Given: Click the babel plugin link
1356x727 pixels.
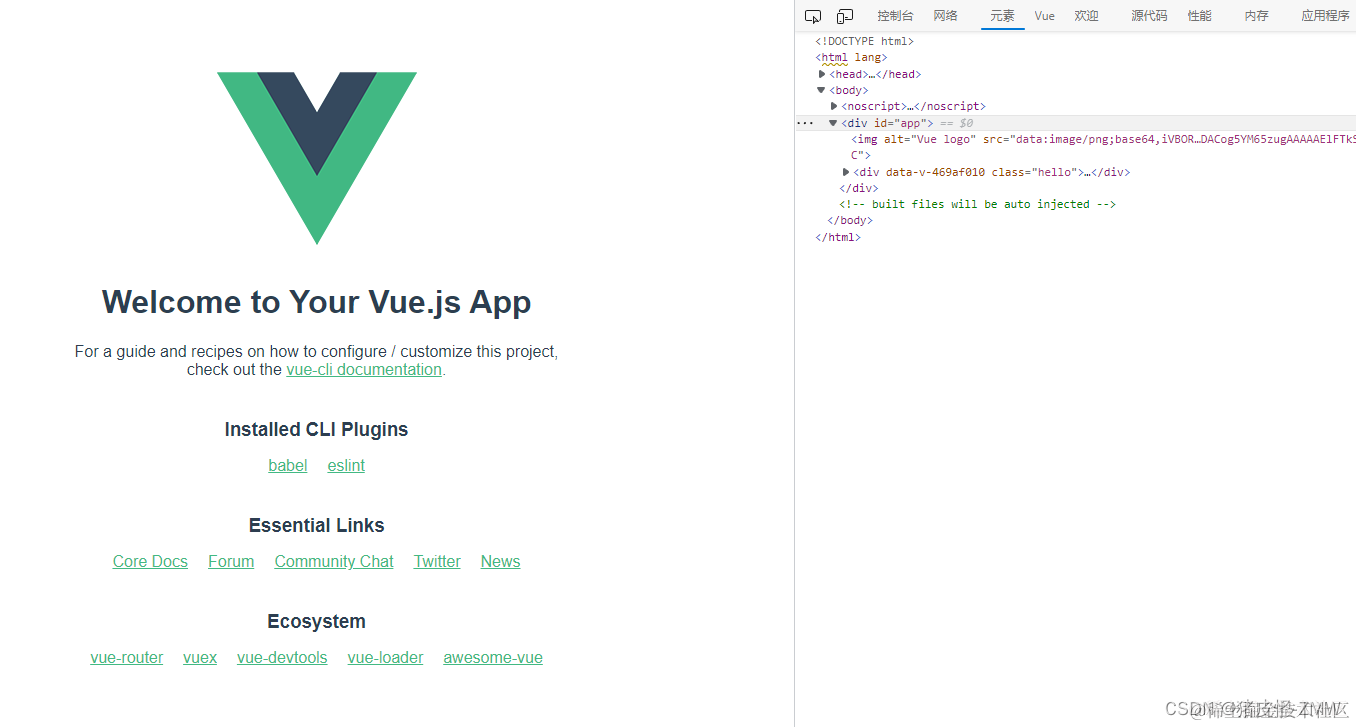Looking at the screenshot, I should click(x=287, y=465).
